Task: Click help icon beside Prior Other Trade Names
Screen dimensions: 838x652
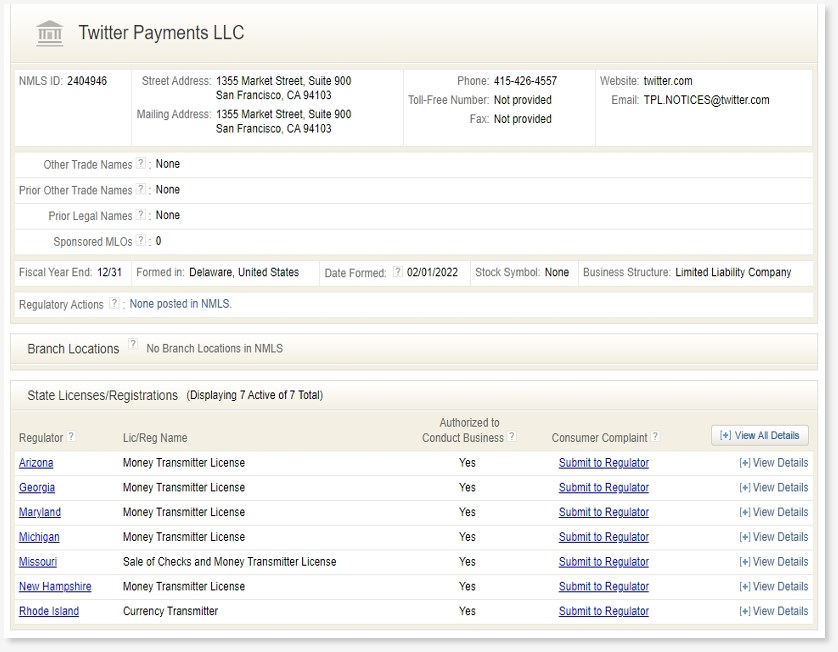Action: 141,190
